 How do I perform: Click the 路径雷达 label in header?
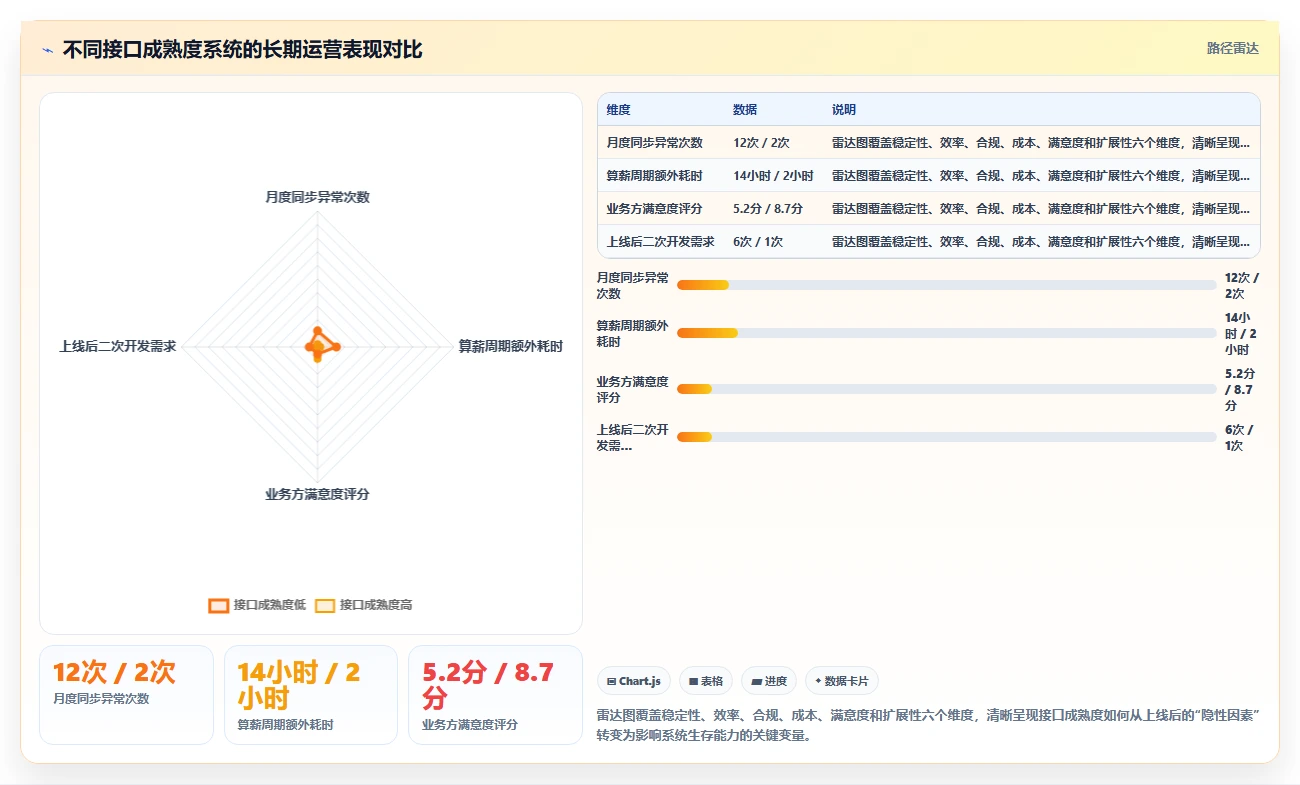click(1232, 48)
